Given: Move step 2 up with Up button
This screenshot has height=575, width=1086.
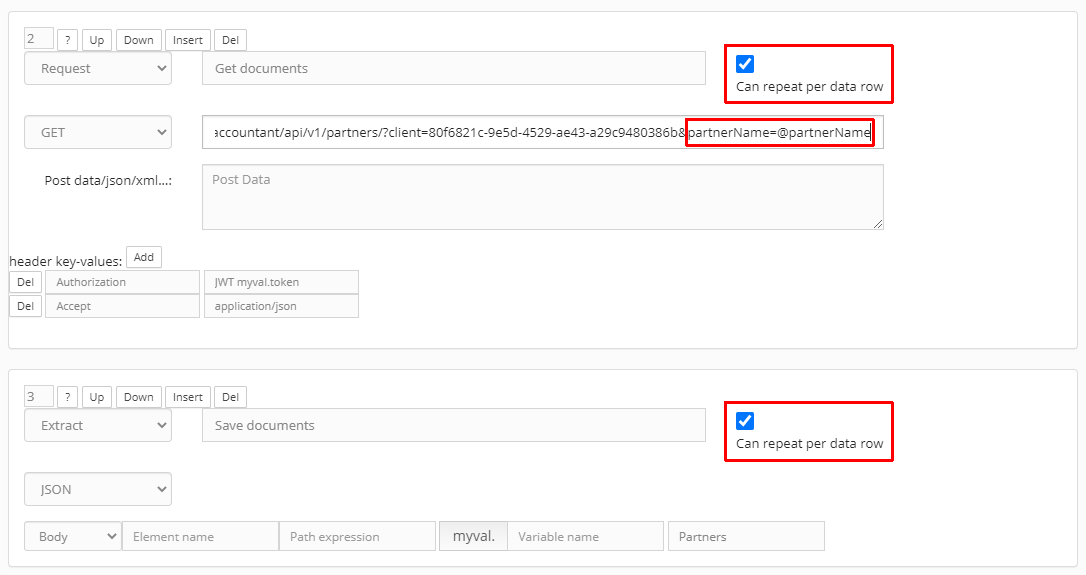Looking at the screenshot, I should (96, 40).
